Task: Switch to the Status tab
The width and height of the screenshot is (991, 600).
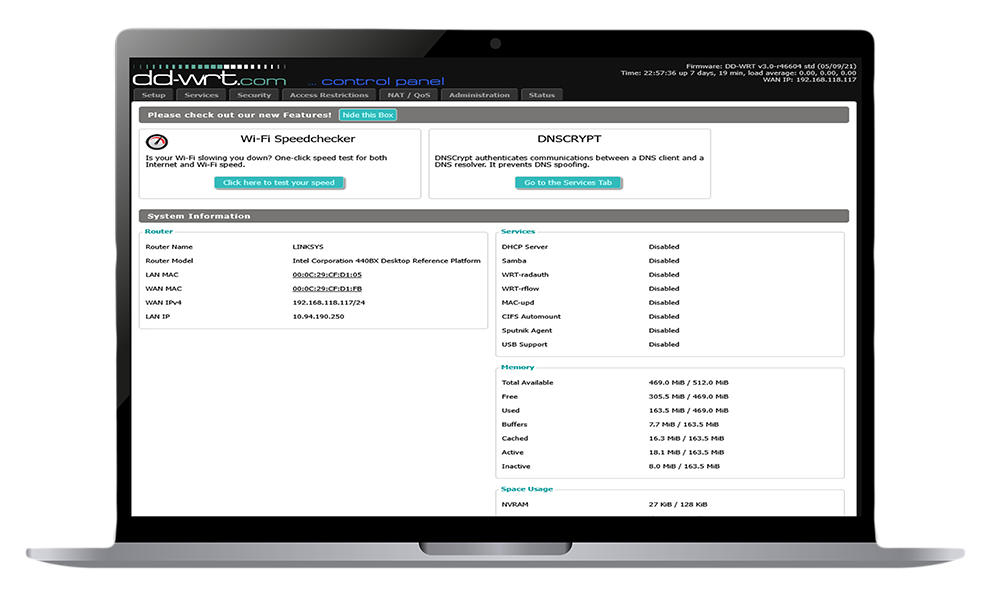Action: 541,95
